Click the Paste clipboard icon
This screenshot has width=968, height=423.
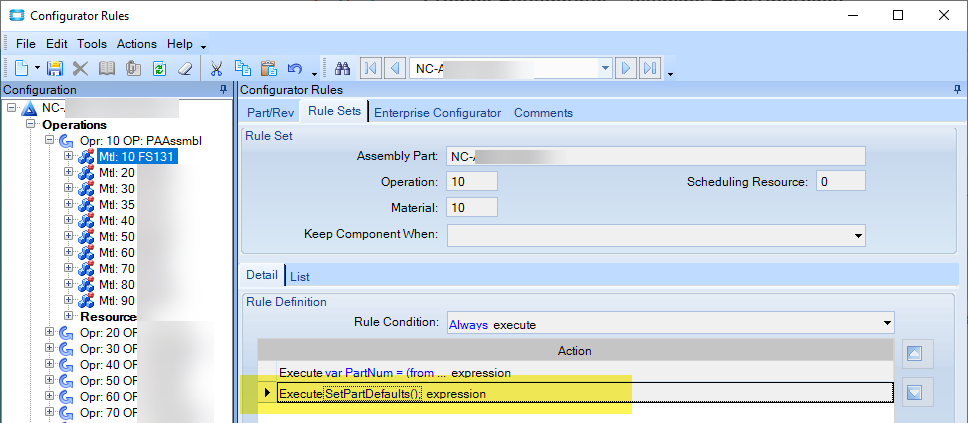click(x=268, y=68)
